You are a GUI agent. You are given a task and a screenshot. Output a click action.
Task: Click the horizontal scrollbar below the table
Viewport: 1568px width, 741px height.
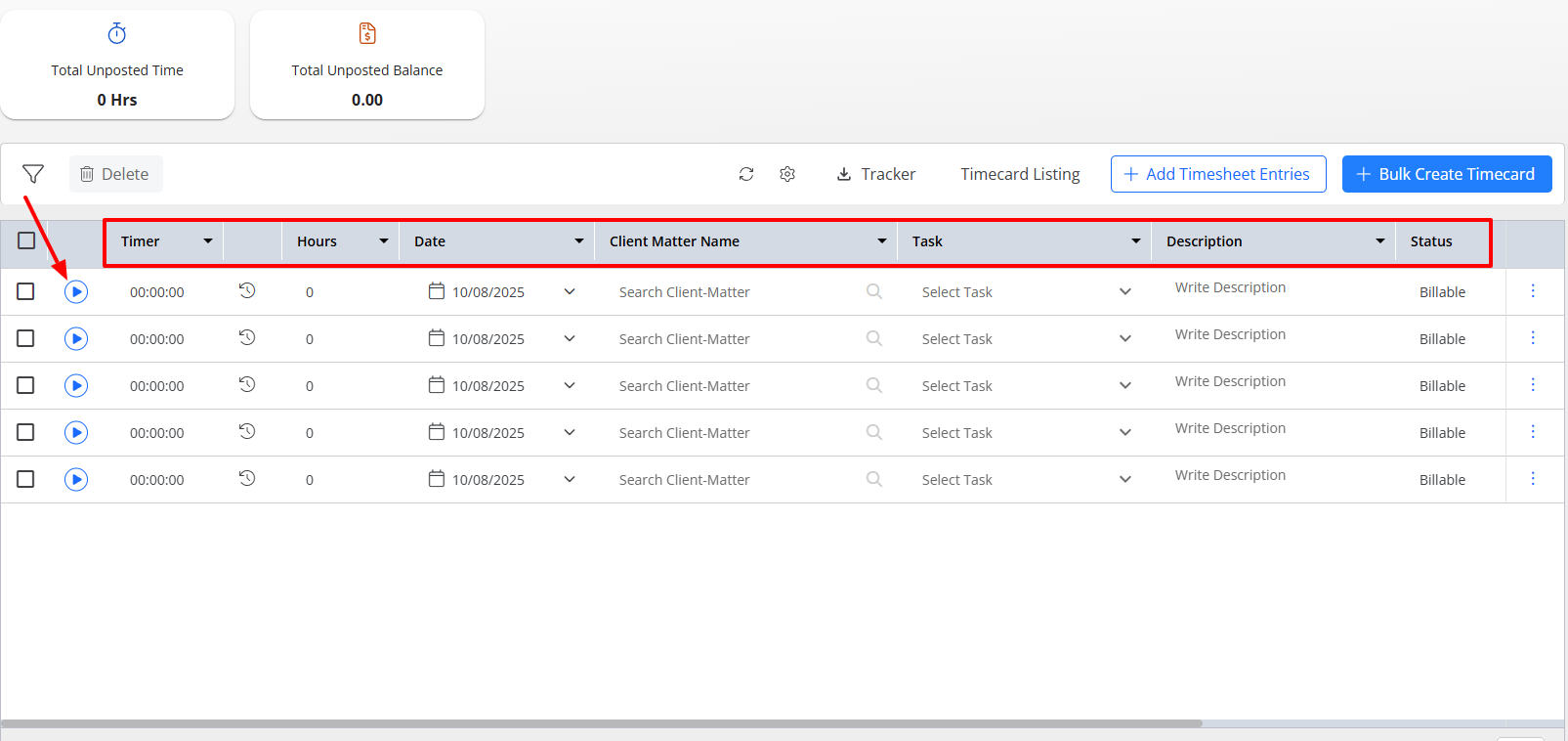coord(602,723)
